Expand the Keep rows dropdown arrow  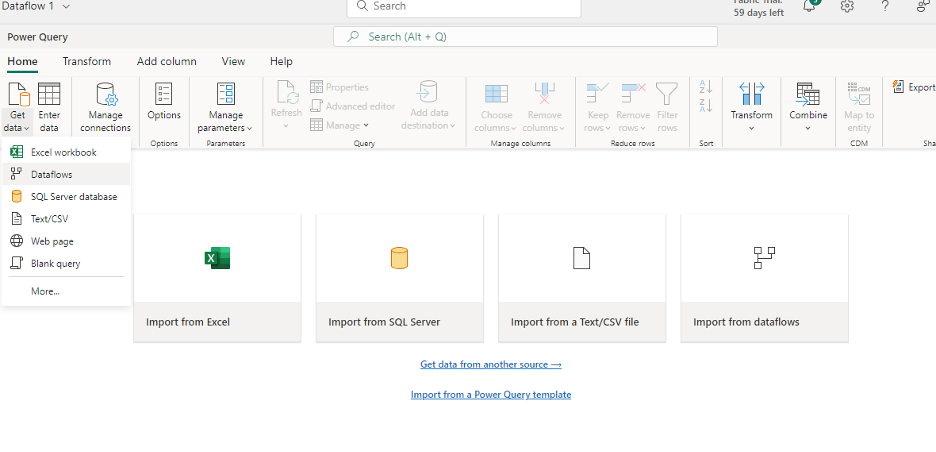(x=608, y=128)
